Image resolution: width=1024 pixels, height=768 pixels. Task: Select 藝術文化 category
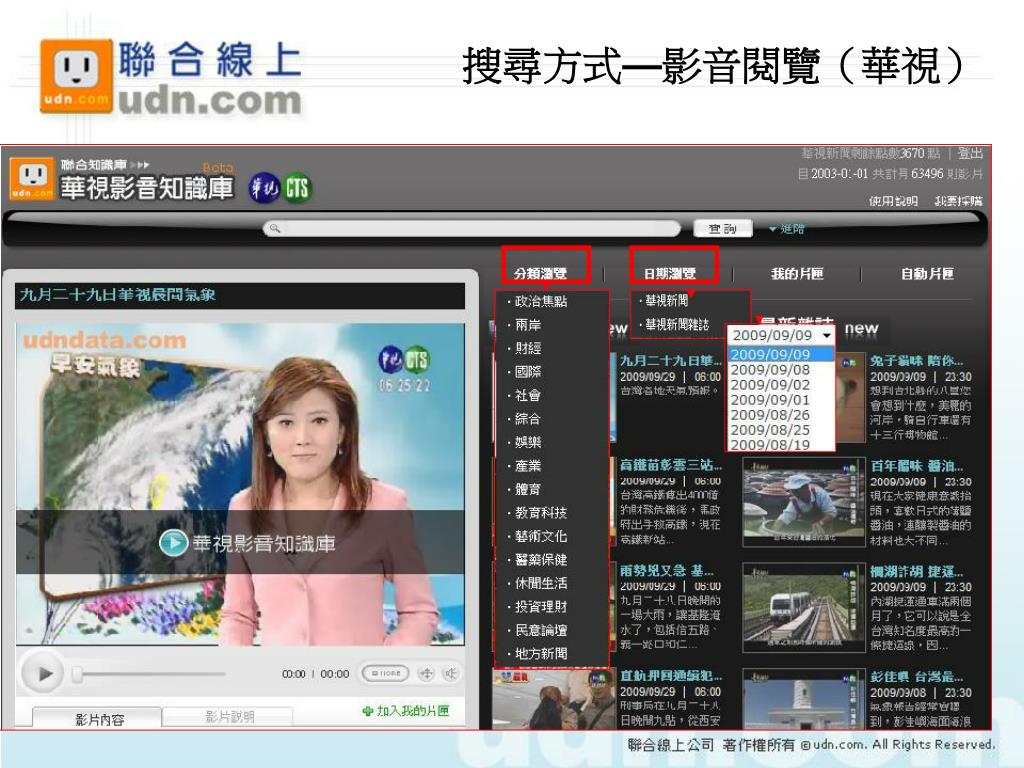[541, 536]
